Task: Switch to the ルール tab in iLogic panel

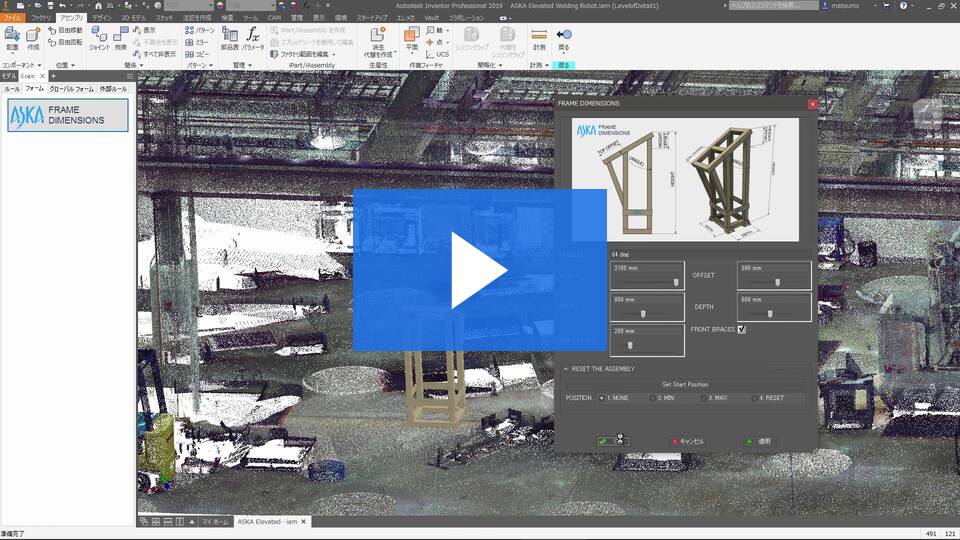Action: coord(12,89)
